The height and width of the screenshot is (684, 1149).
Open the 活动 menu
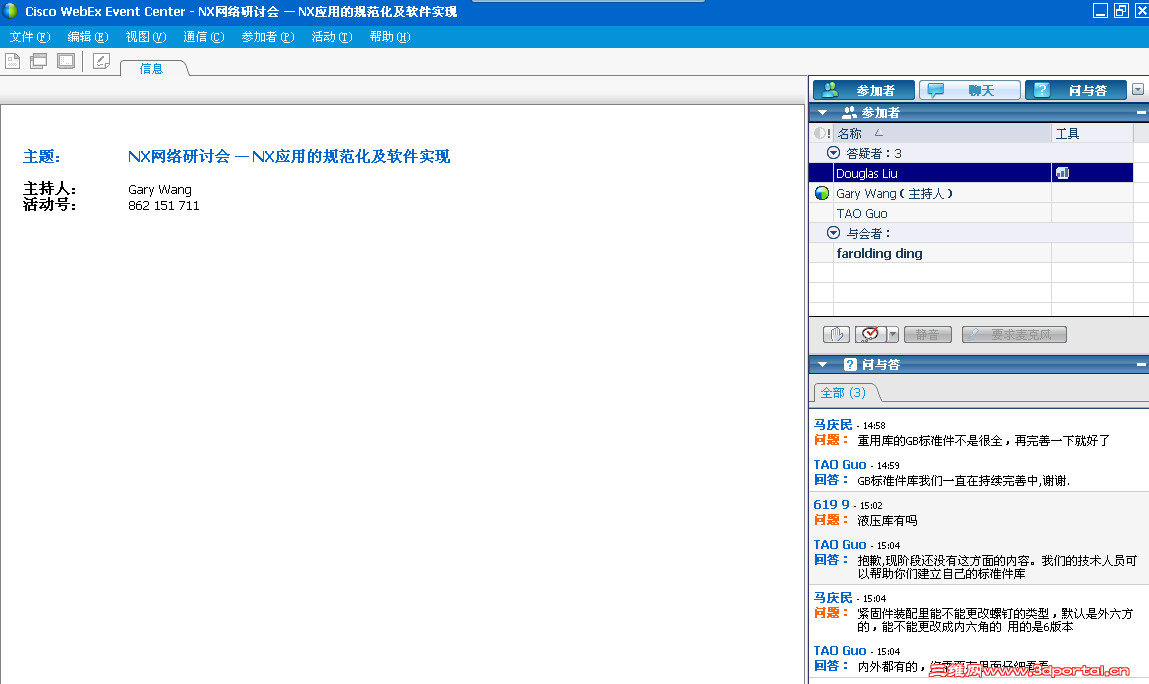click(x=331, y=37)
